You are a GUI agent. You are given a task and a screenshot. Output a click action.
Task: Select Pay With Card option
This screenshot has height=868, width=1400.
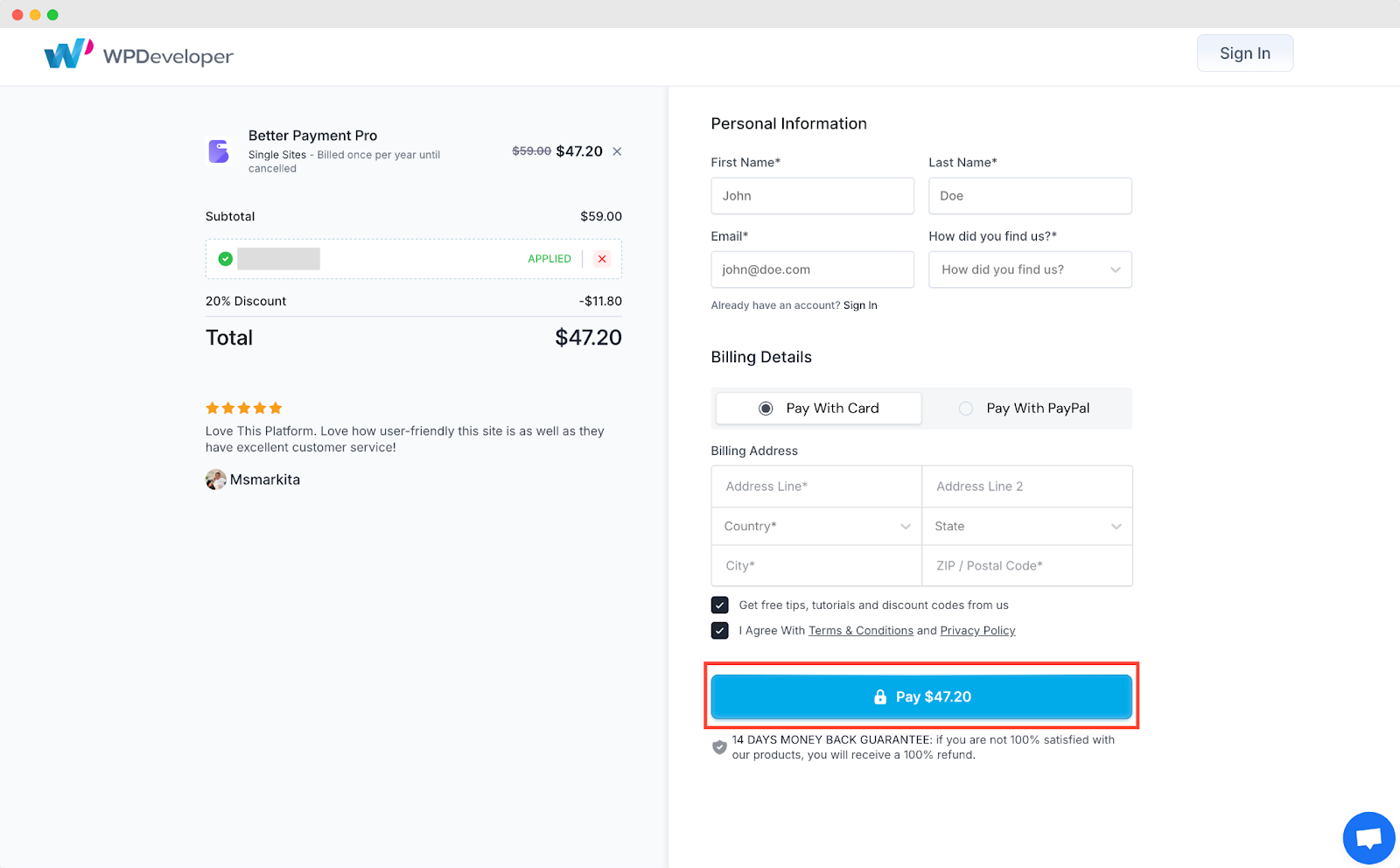(x=818, y=409)
